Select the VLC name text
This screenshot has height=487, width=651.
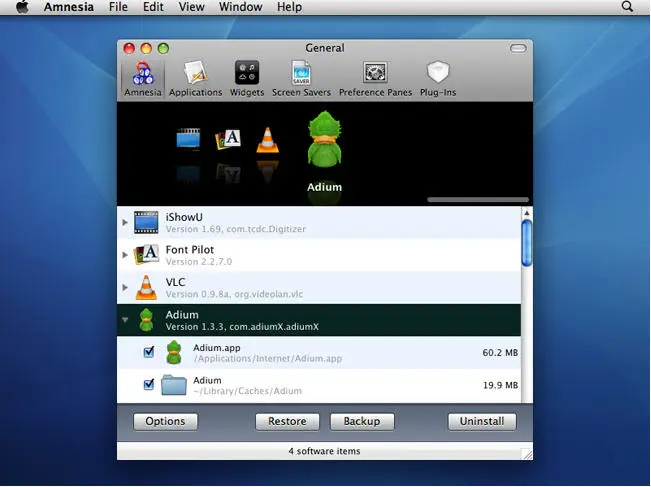coord(175,282)
